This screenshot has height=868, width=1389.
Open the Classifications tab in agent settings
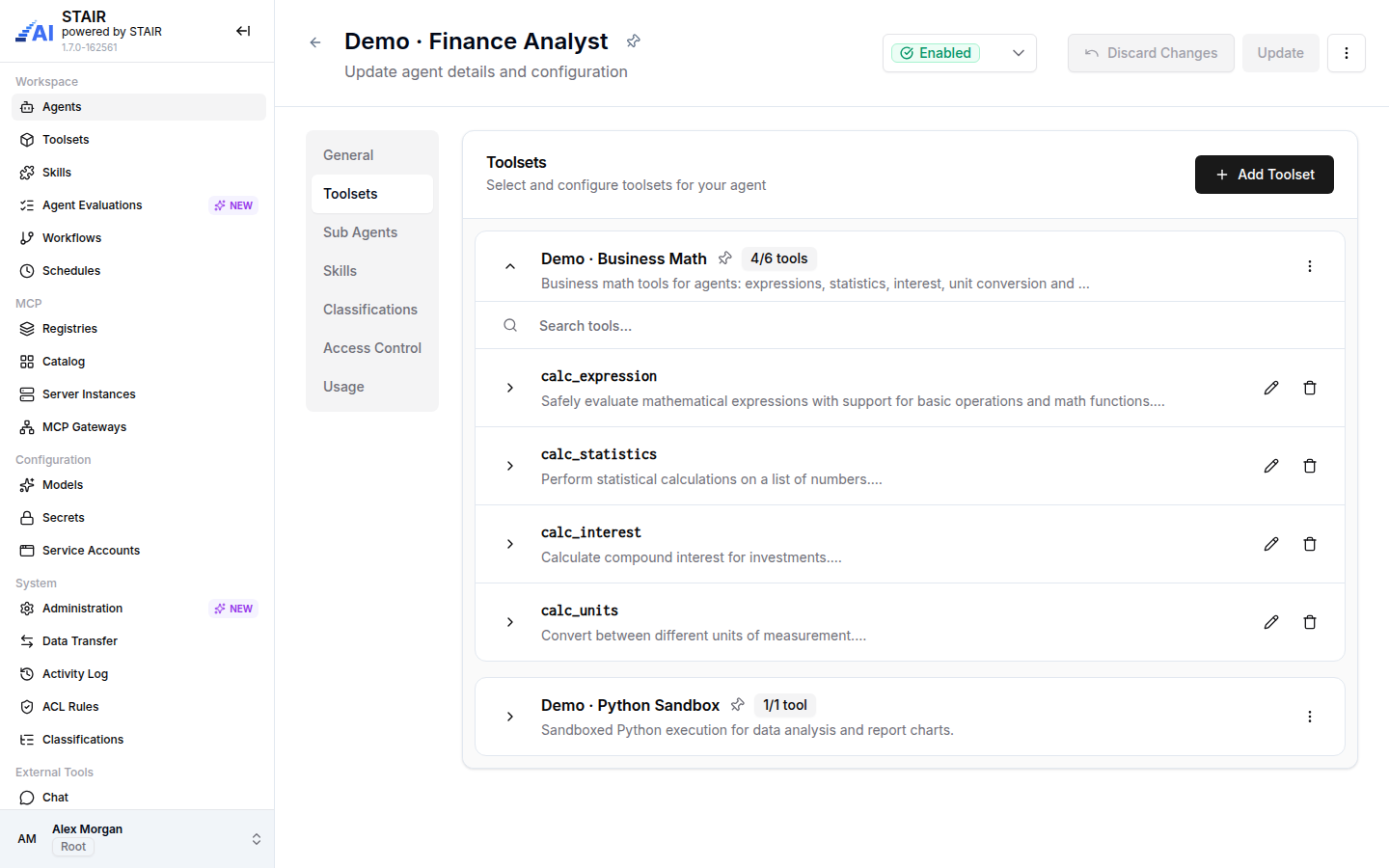tap(372, 310)
